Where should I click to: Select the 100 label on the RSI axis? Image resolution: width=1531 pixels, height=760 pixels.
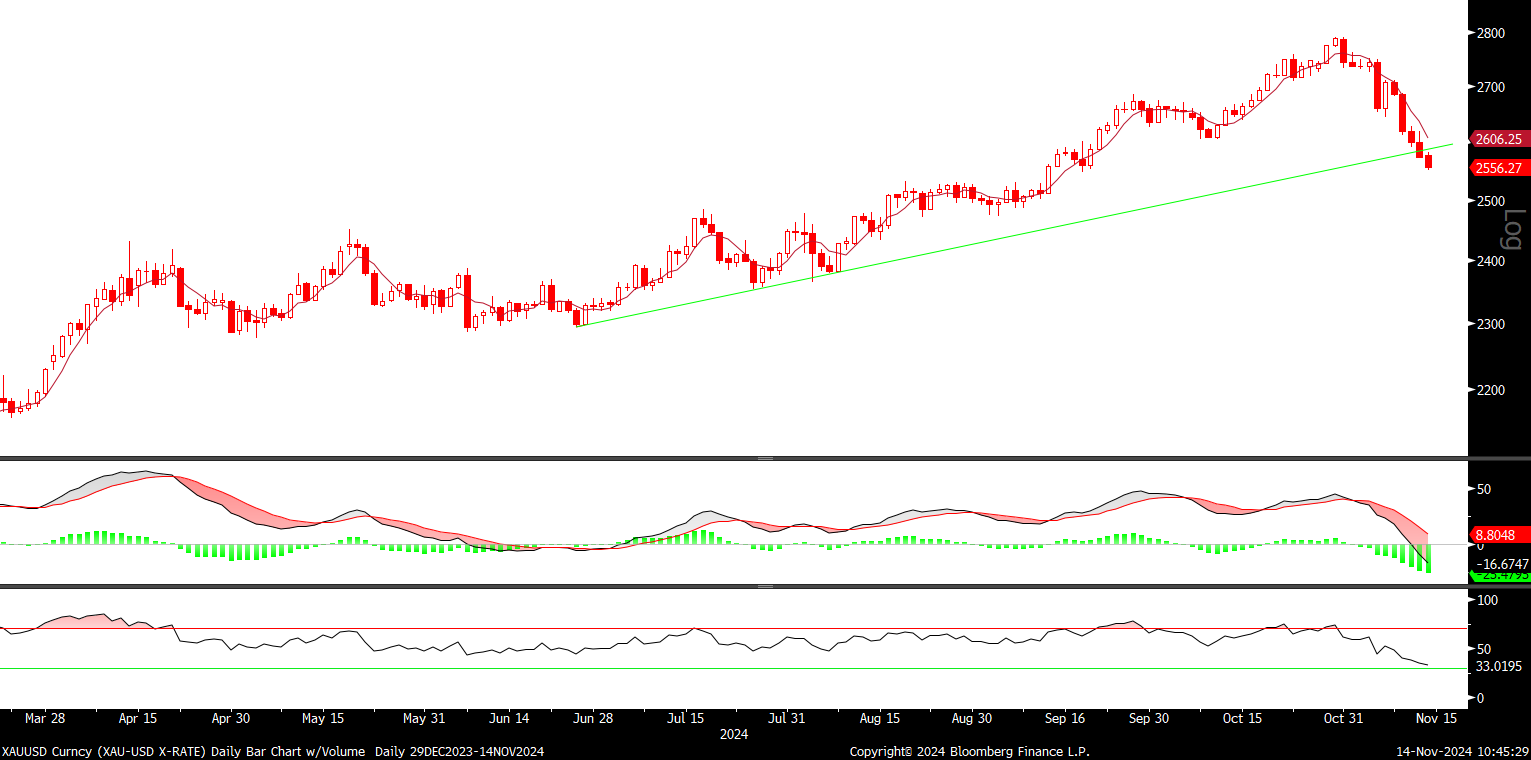[x=1487, y=600]
